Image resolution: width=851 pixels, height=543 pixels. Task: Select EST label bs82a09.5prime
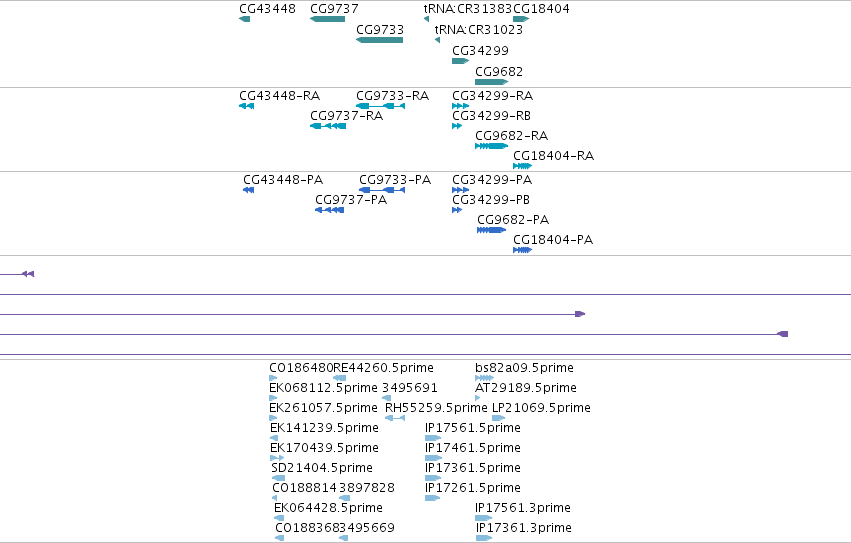coord(524,368)
